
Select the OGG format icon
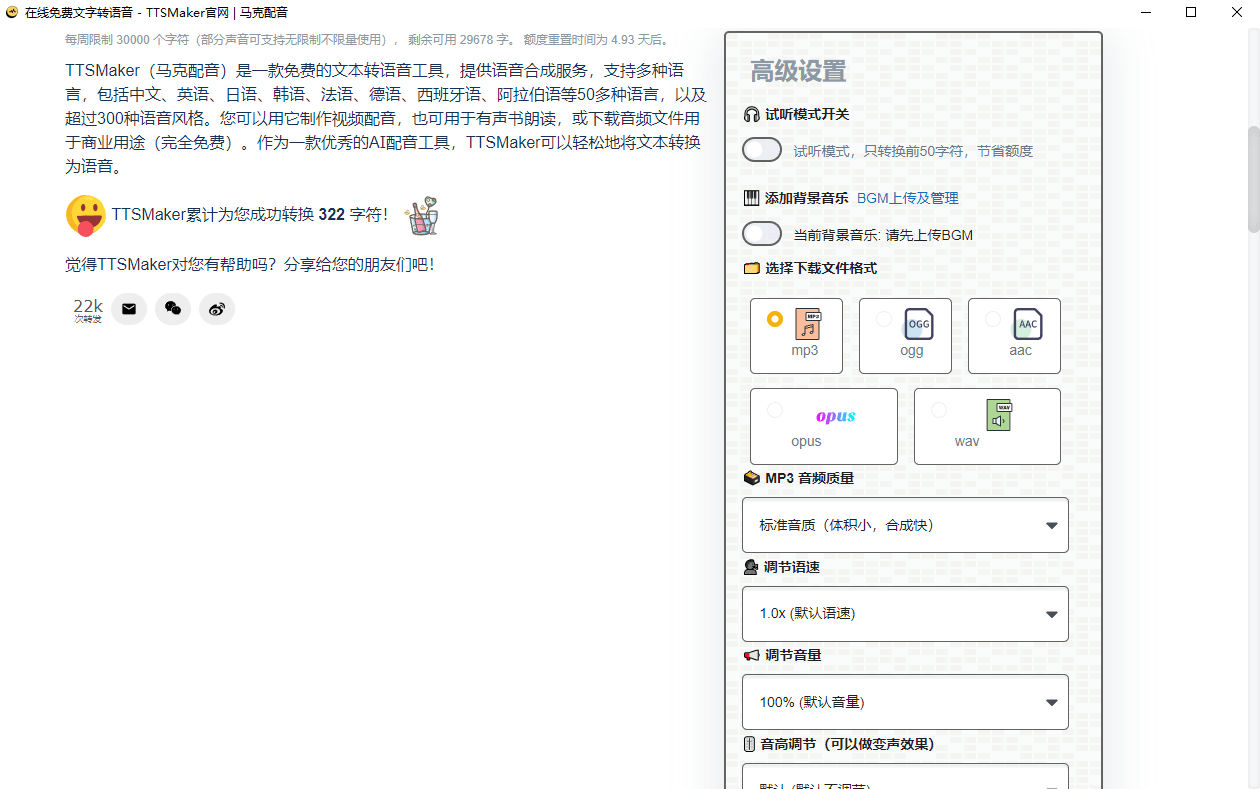918,324
